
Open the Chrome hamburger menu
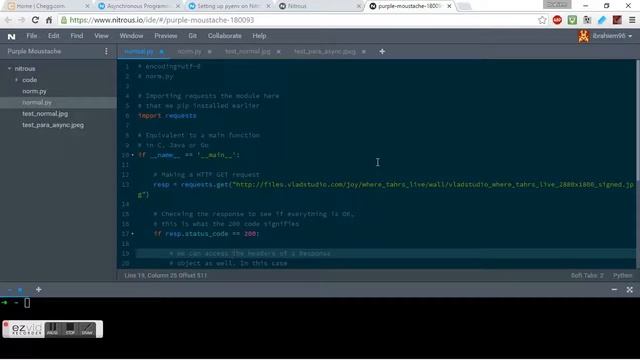[x=632, y=20]
